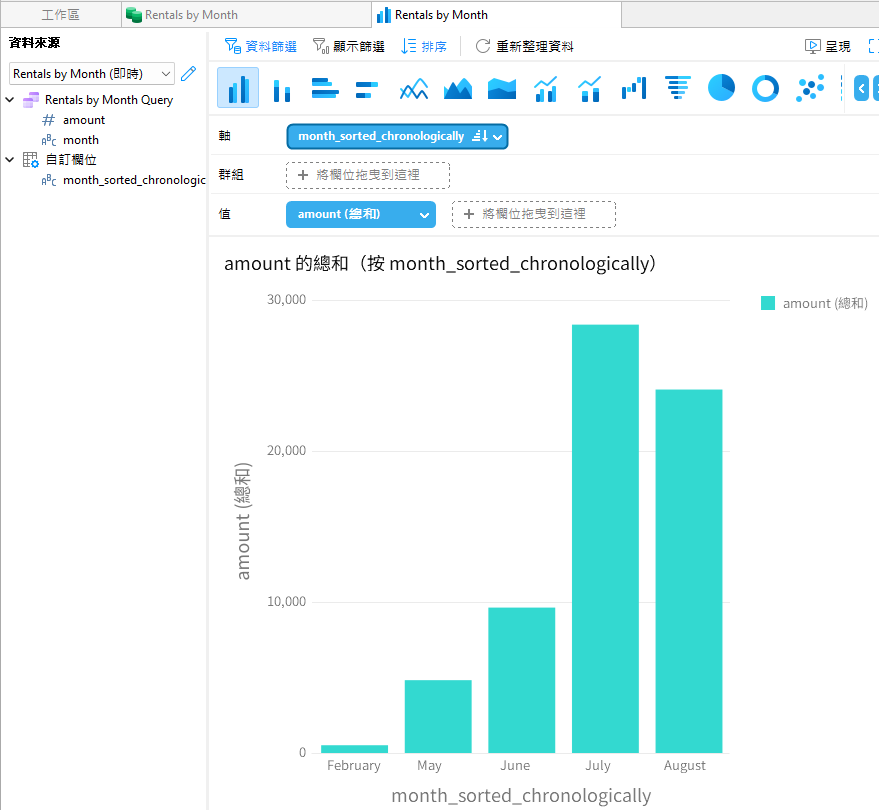Collapse the Rentals by Month Query tree
The image size is (879, 810).
click(10, 99)
